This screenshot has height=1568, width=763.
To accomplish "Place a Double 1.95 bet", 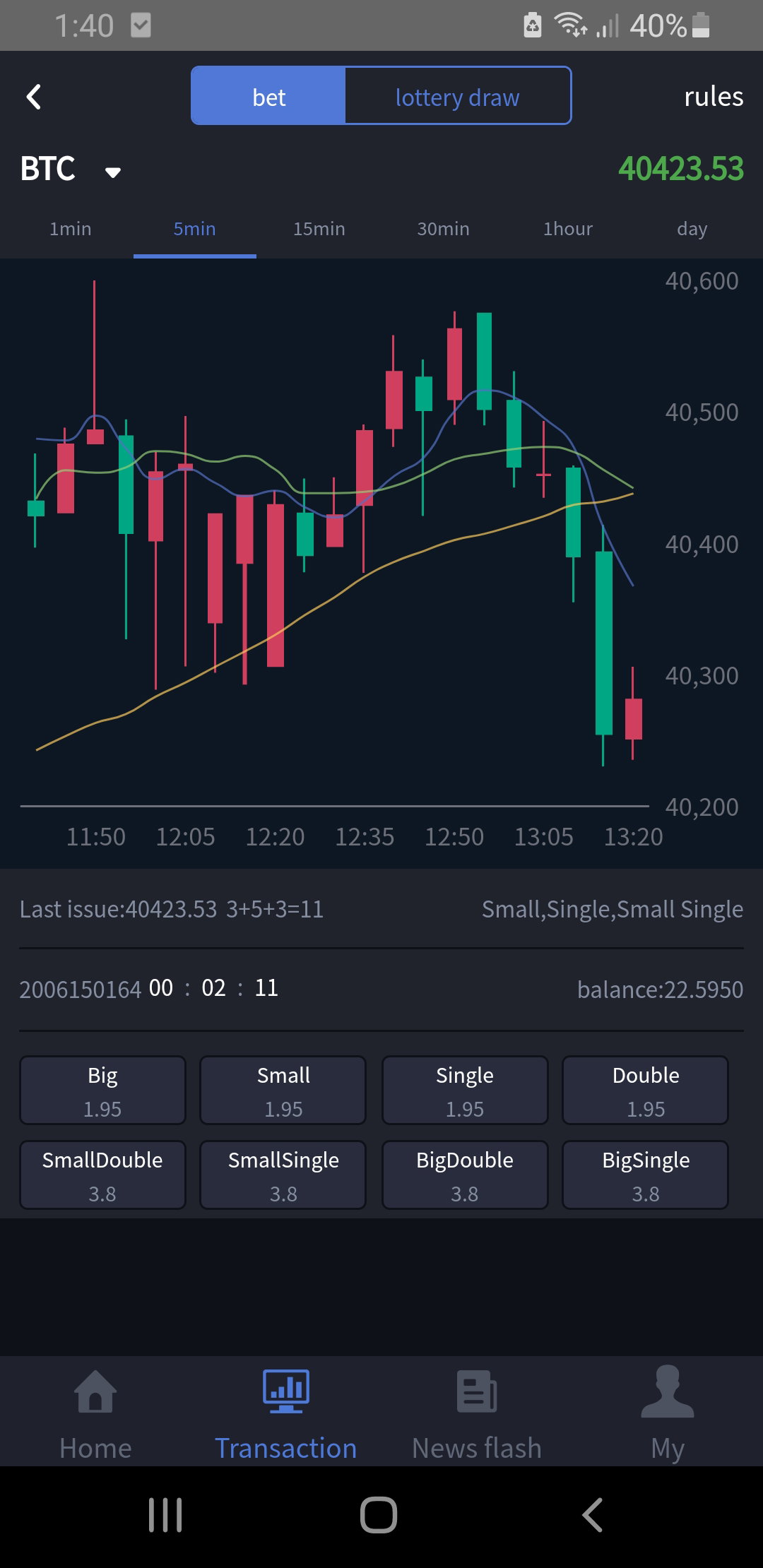I will [x=646, y=1090].
